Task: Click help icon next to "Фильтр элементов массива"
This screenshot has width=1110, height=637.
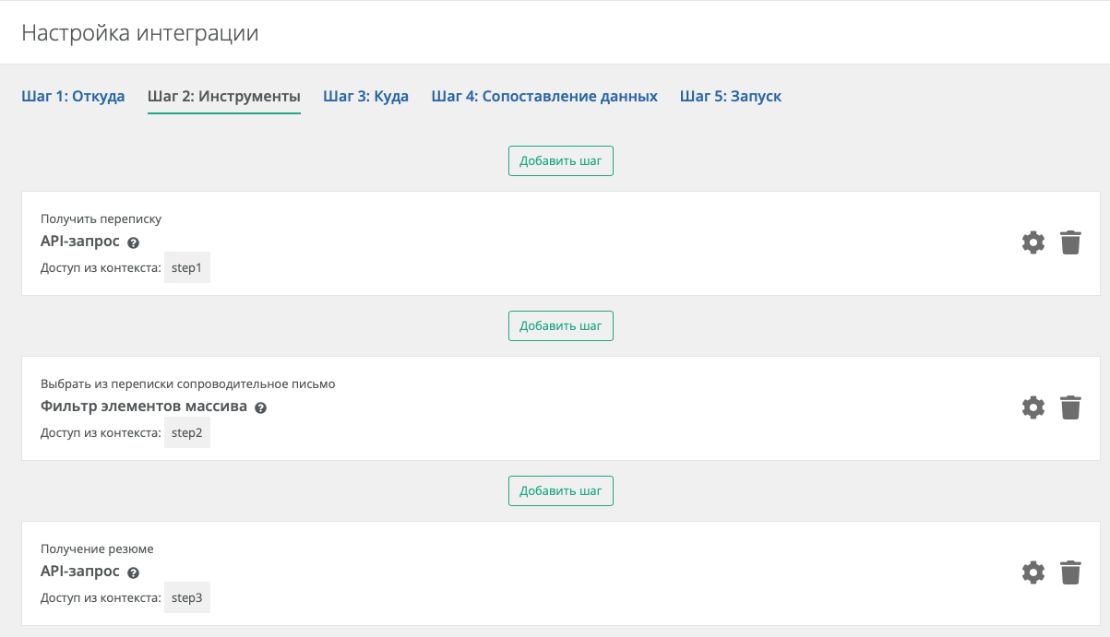Action: point(260,408)
